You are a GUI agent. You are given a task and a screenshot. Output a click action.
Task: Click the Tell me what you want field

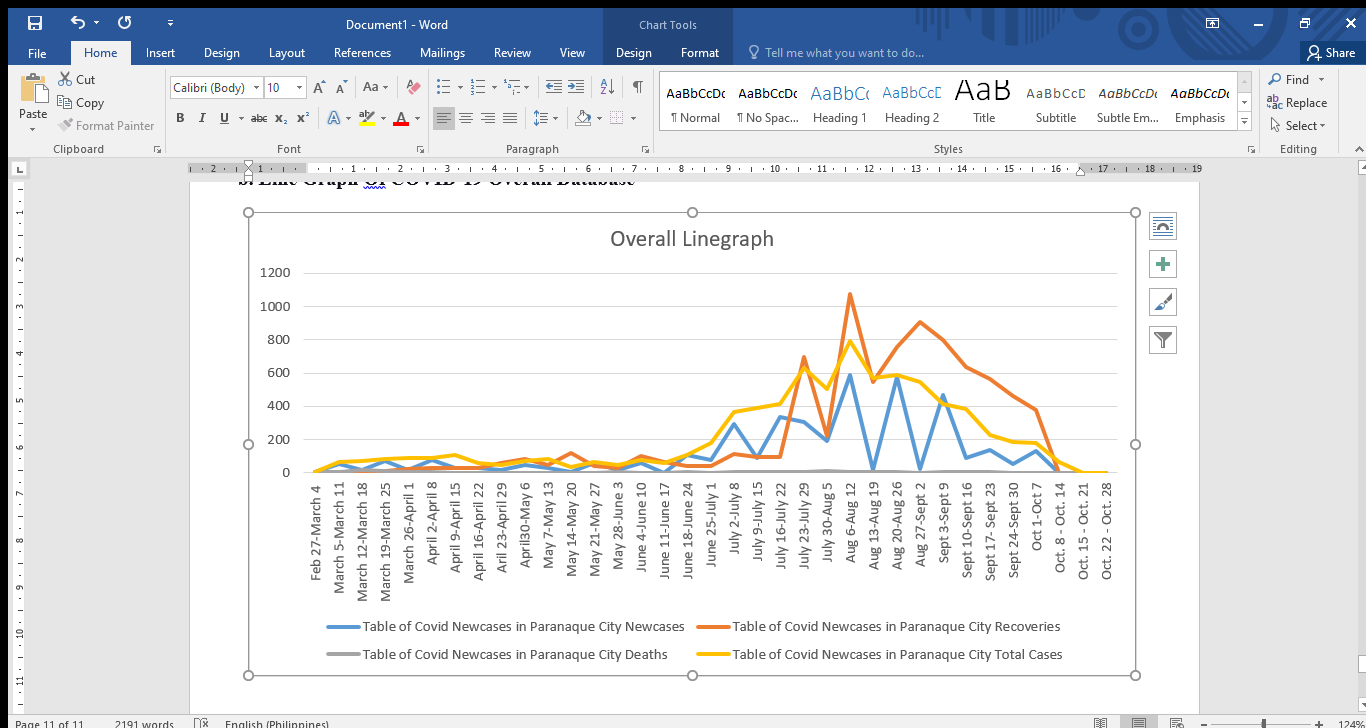[844, 53]
